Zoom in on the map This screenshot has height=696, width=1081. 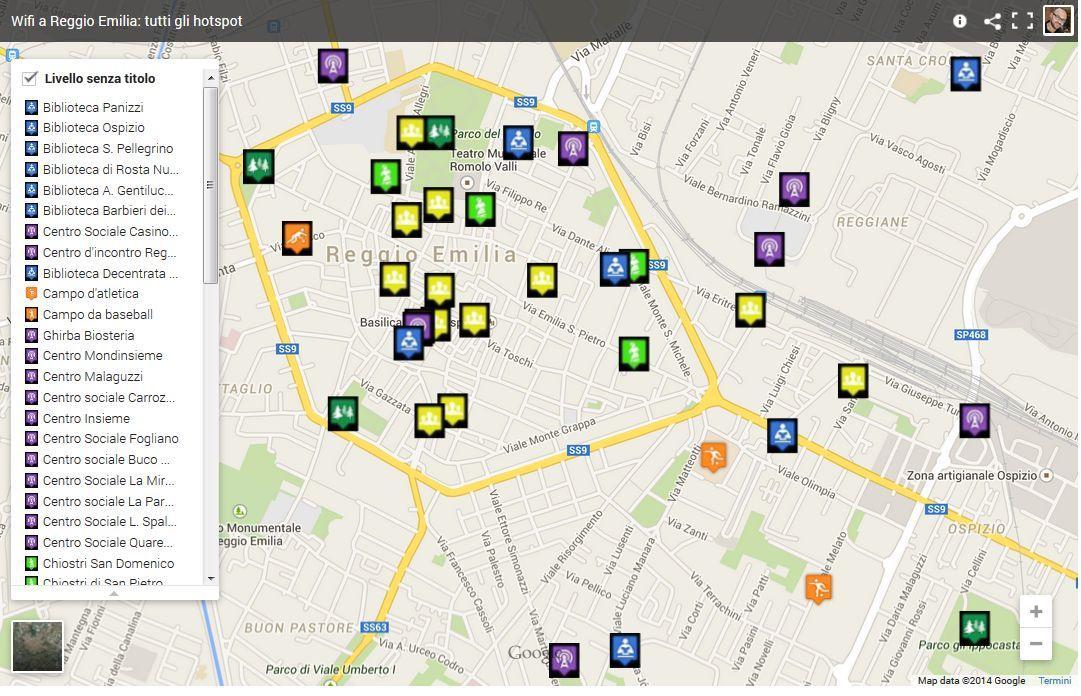coord(1035,611)
